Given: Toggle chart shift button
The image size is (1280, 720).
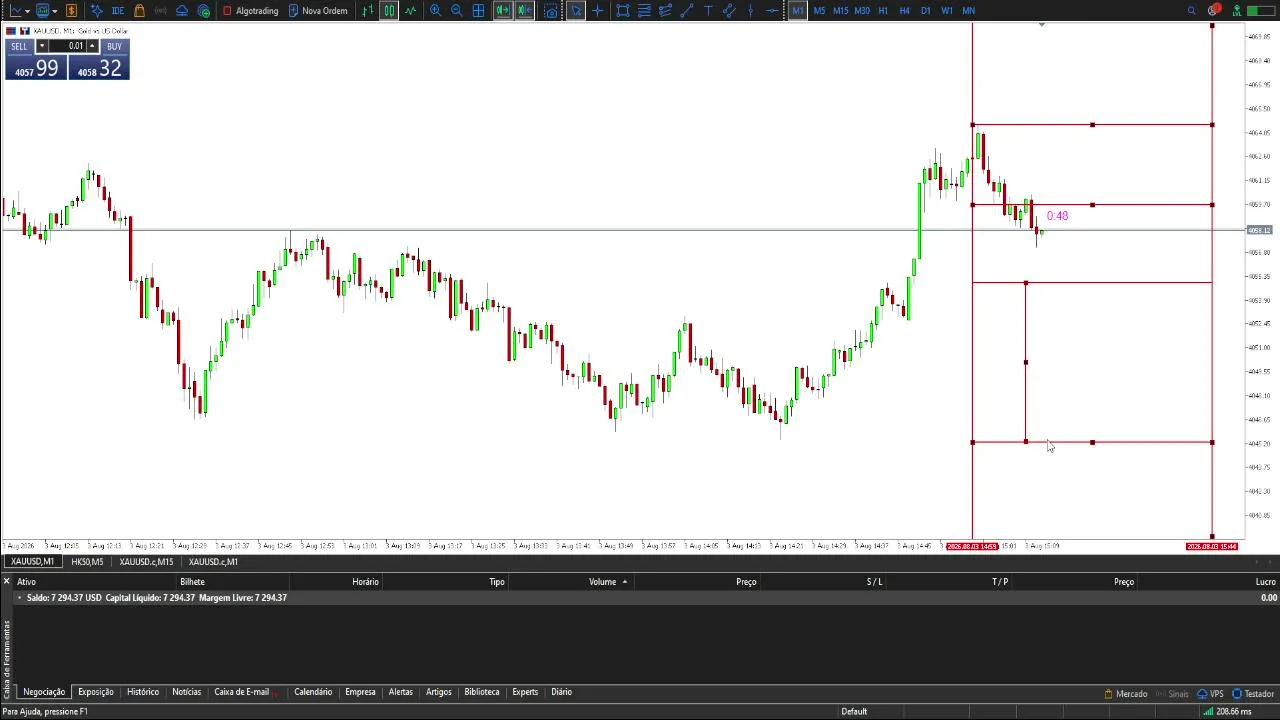Looking at the screenshot, I should (x=524, y=10).
